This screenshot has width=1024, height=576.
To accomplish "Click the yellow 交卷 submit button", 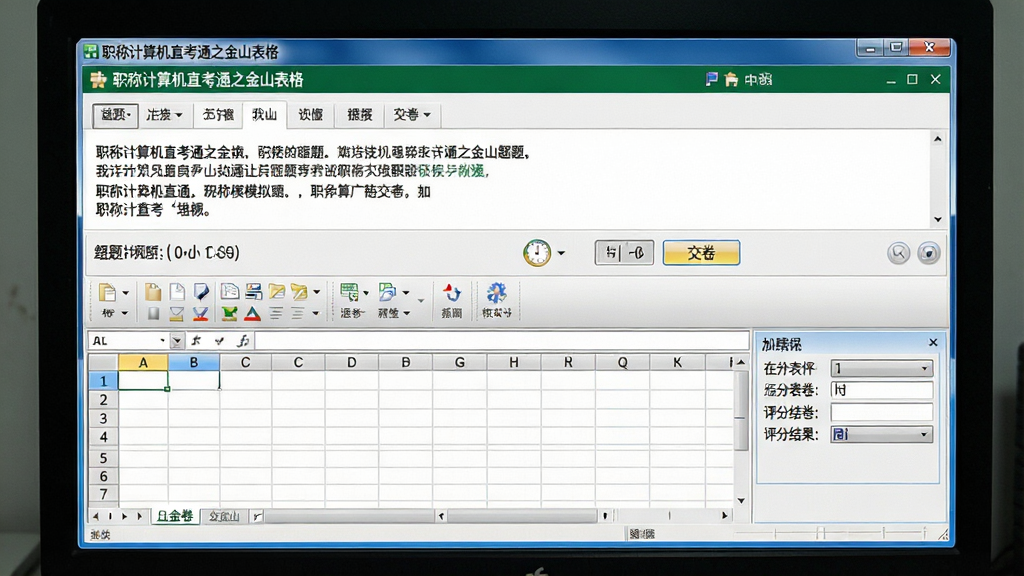I will pyautogui.click(x=701, y=253).
